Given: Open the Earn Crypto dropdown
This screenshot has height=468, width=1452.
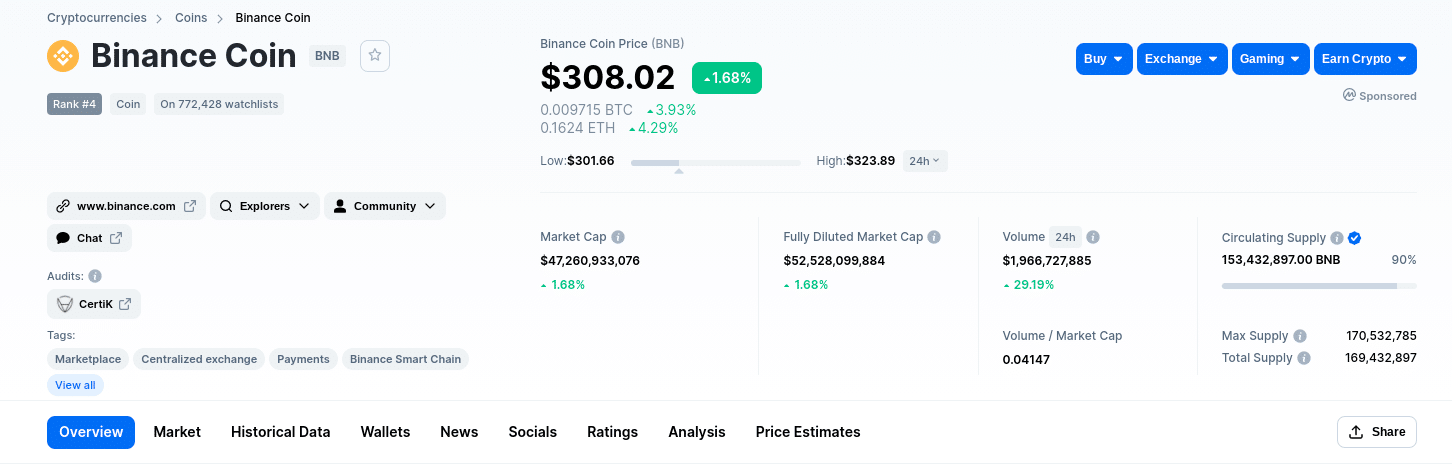Looking at the screenshot, I should [x=1365, y=59].
